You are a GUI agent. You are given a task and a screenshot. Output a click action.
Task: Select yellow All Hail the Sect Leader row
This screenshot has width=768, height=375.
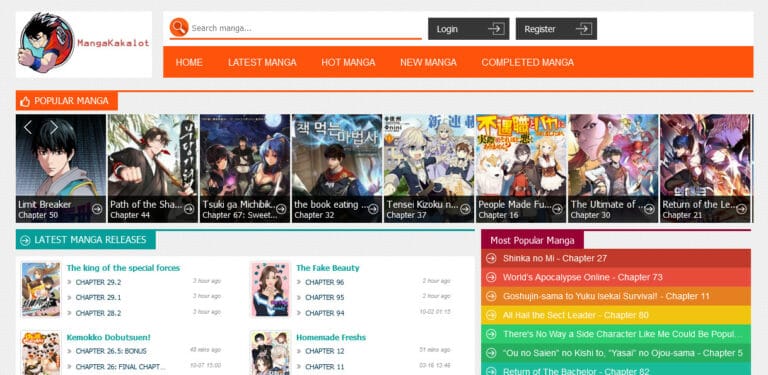click(x=616, y=315)
